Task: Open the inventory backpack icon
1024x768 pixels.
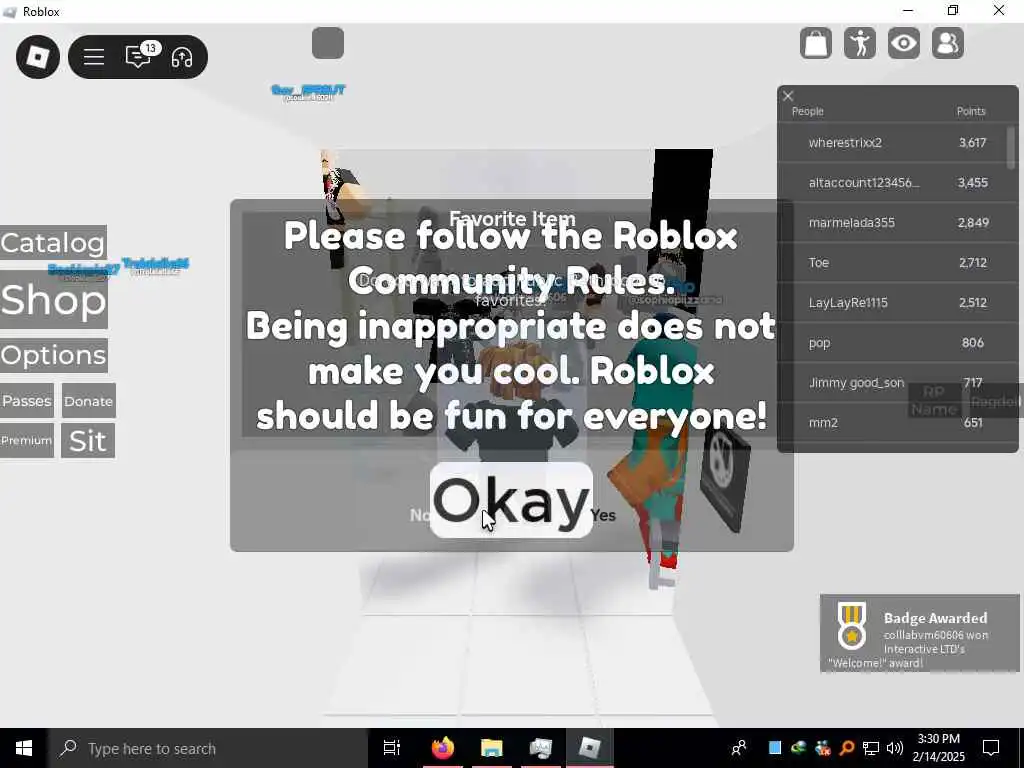Action: [816, 43]
